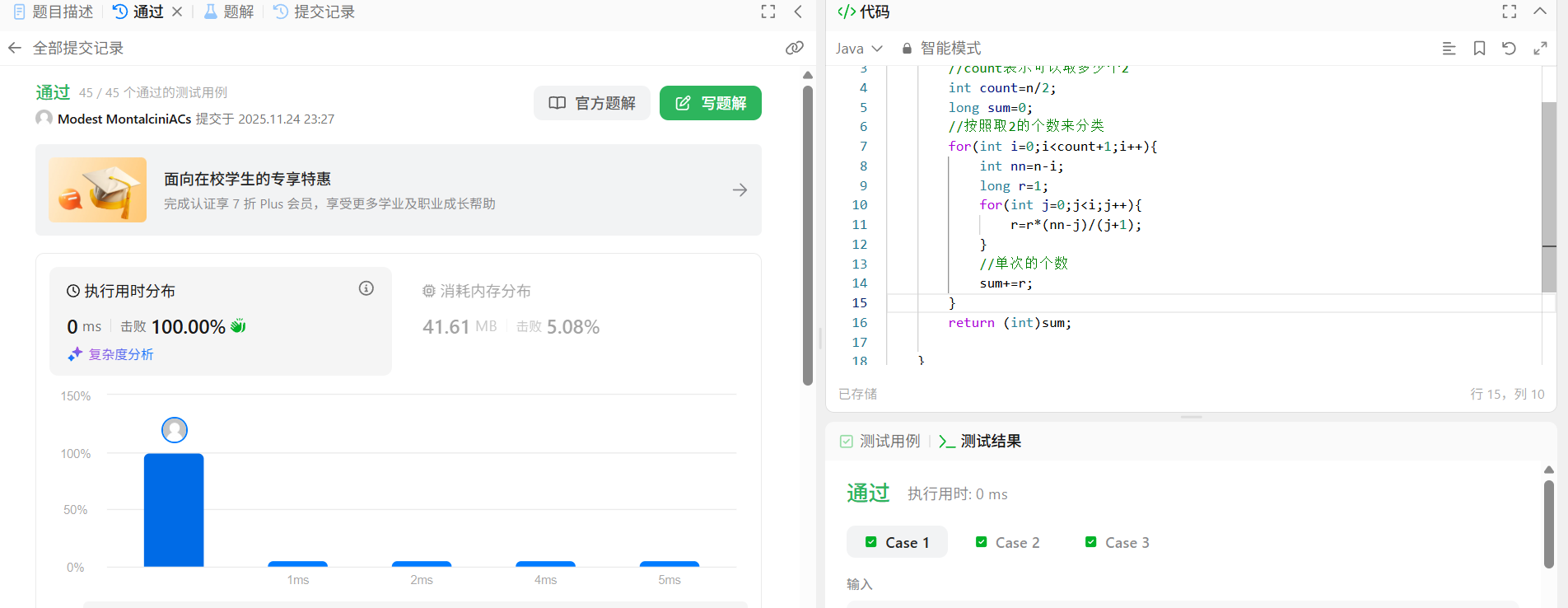Viewport: 1568px width, 608px height.
Task: Open the student discount banner
Action: 399,190
